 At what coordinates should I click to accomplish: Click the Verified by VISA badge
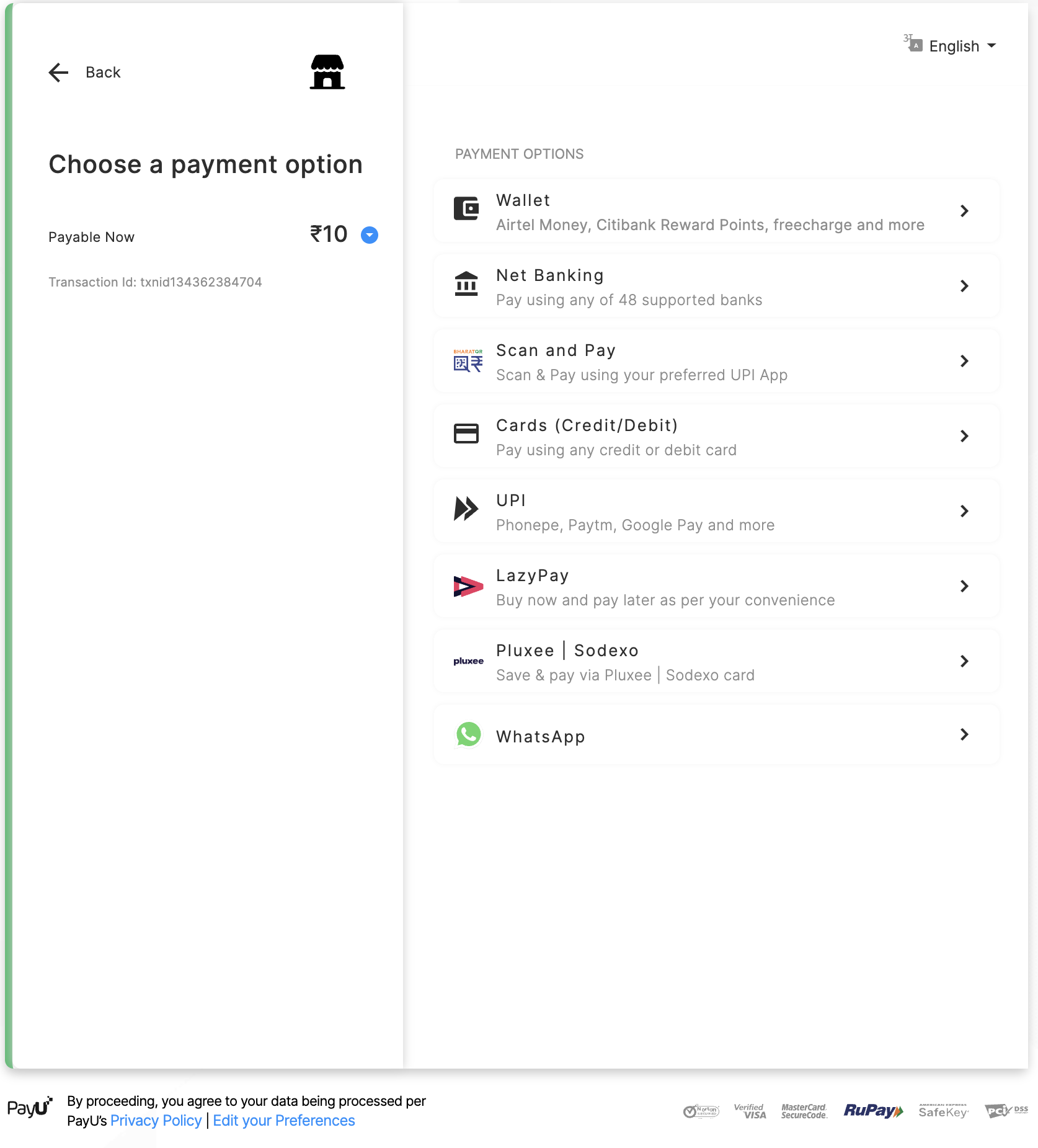[750, 1111]
